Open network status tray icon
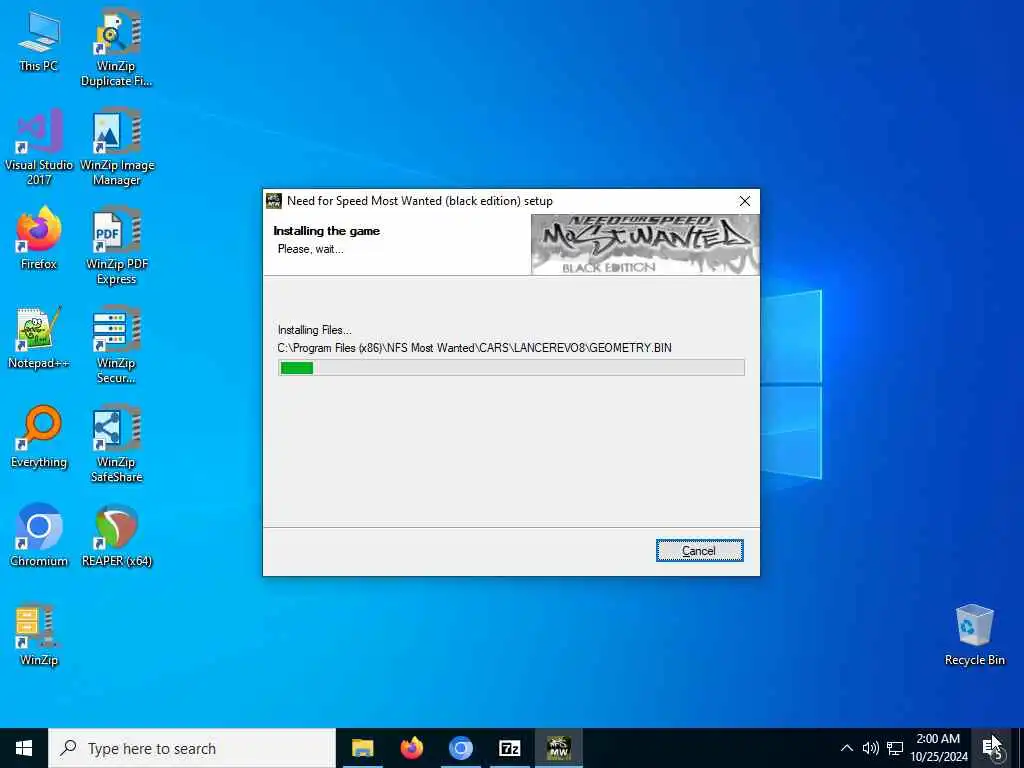1024x768 pixels. tap(895, 748)
